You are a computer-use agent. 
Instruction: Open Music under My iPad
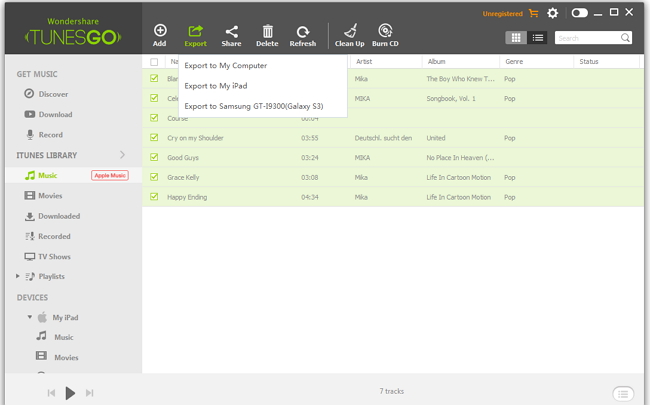click(x=55, y=337)
